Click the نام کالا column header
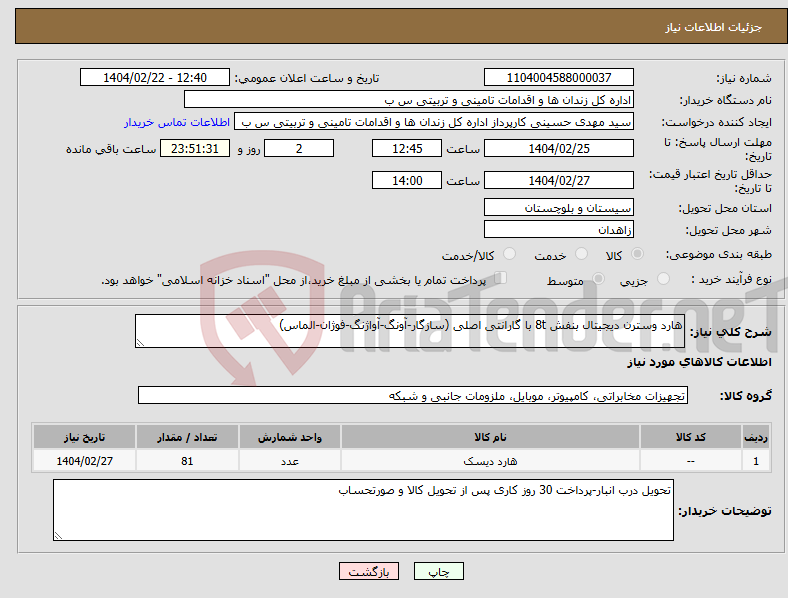Image resolution: width=788 pixels, height=598 pixels. (490, 437)
